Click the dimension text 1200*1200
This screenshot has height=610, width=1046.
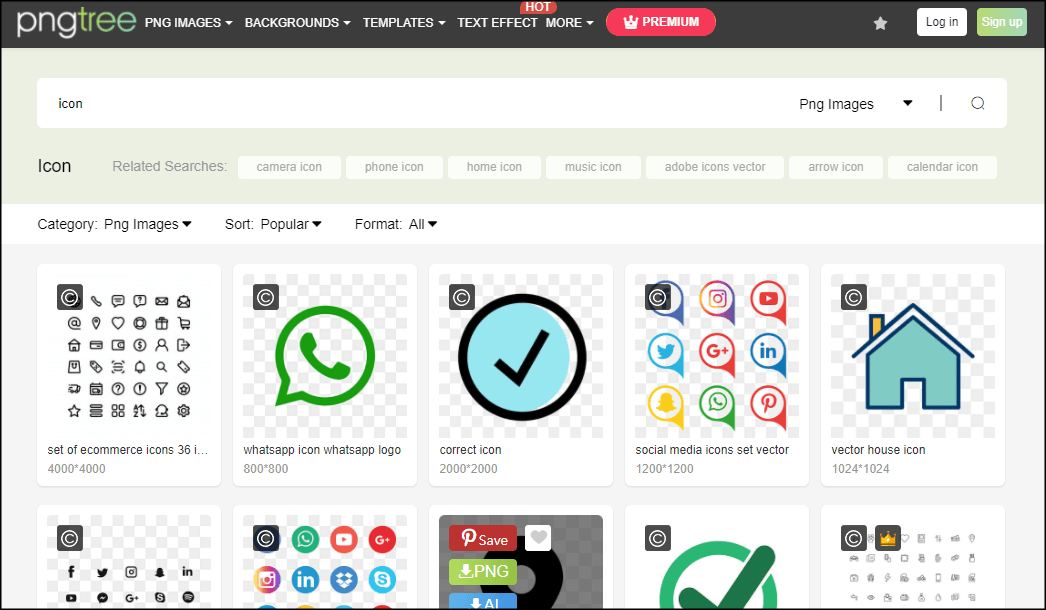pos(664,469)
